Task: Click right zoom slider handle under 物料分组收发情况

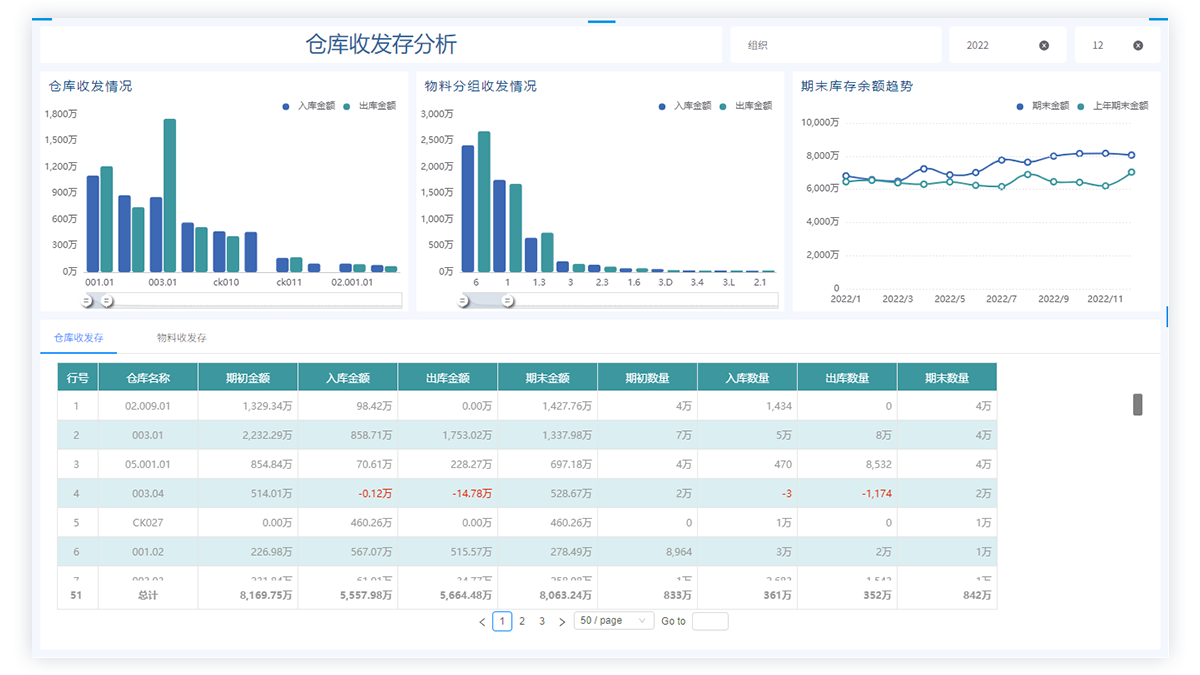Action: (x=508, y=300)
